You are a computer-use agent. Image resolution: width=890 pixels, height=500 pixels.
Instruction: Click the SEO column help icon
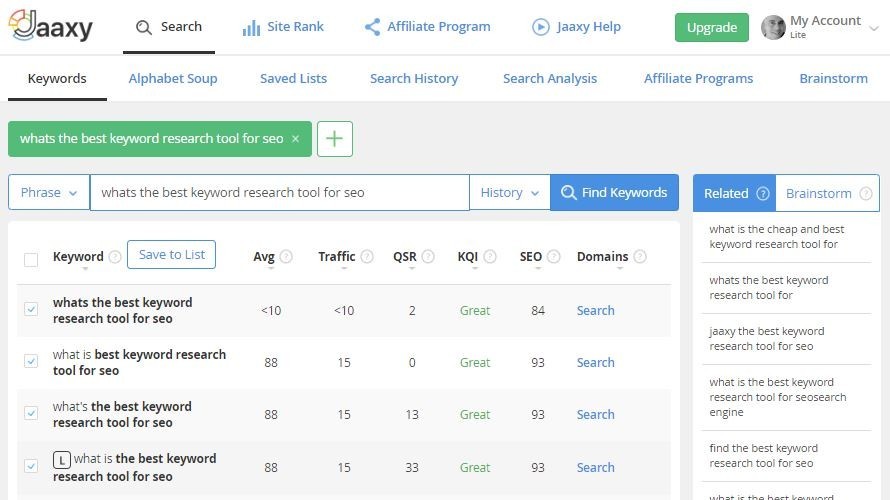(x=553, y=257)
